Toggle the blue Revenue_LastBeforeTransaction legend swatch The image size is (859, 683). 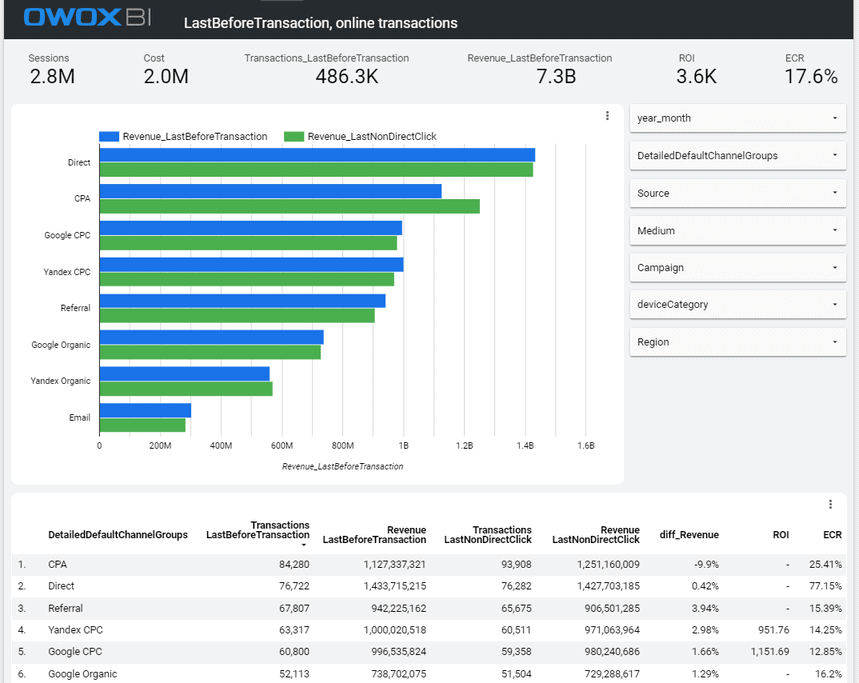click(x=109, y=137)
